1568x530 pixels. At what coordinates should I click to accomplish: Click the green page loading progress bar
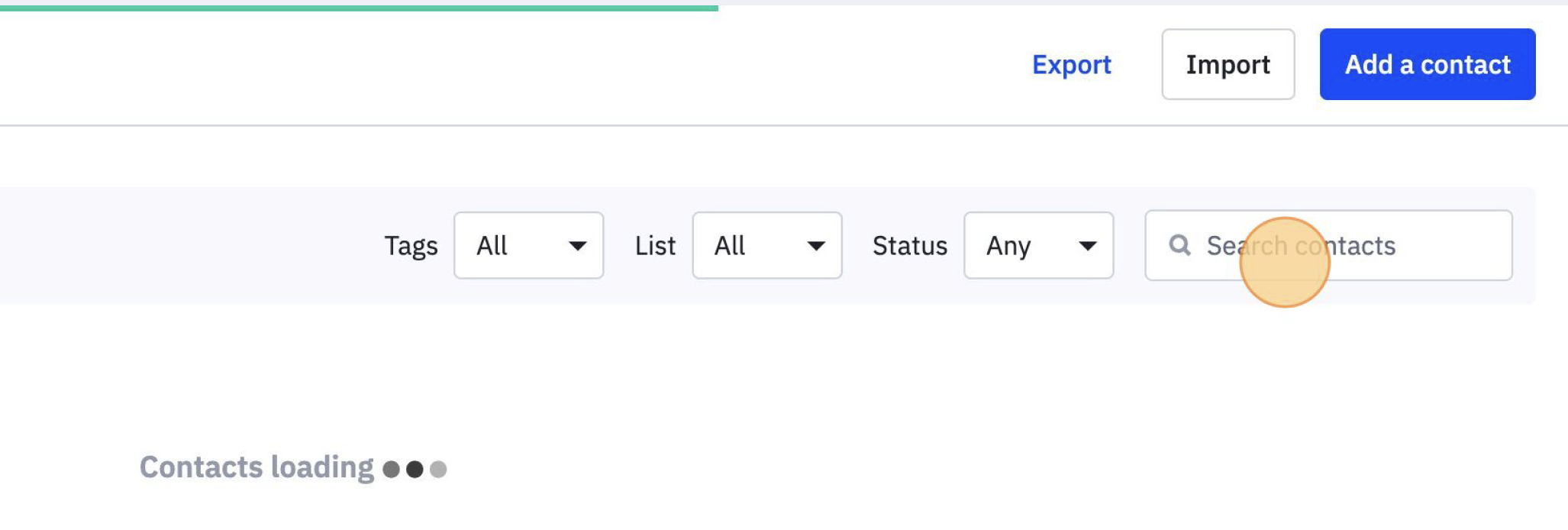coord(359,8)
